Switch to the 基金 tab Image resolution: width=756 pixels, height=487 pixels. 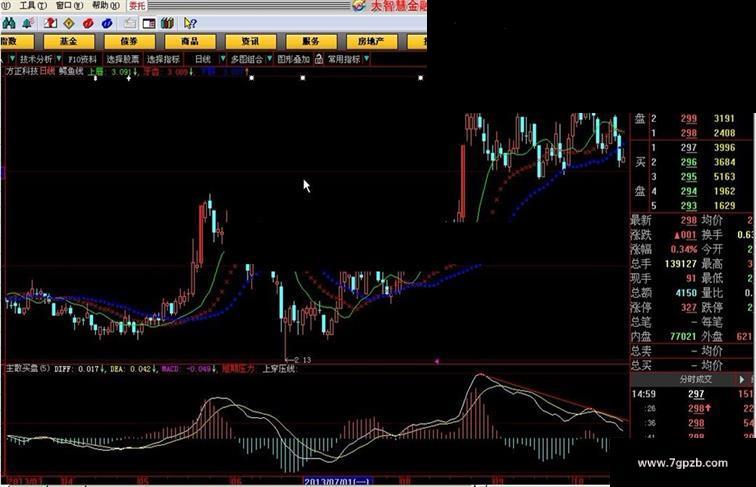[68, 41]
